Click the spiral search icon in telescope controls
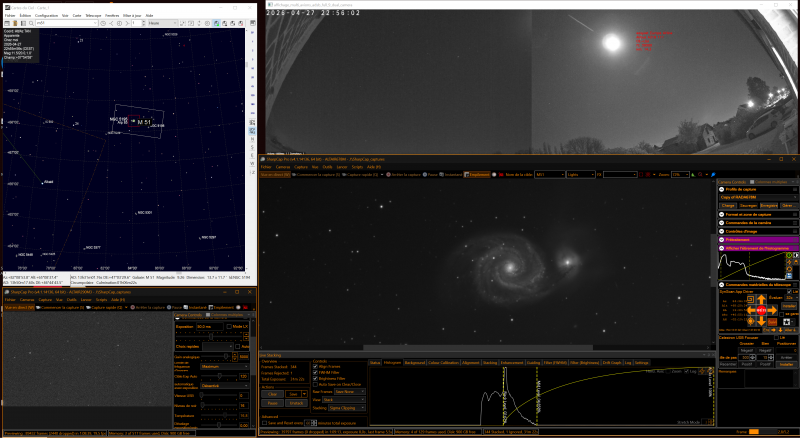 [751, 299]
